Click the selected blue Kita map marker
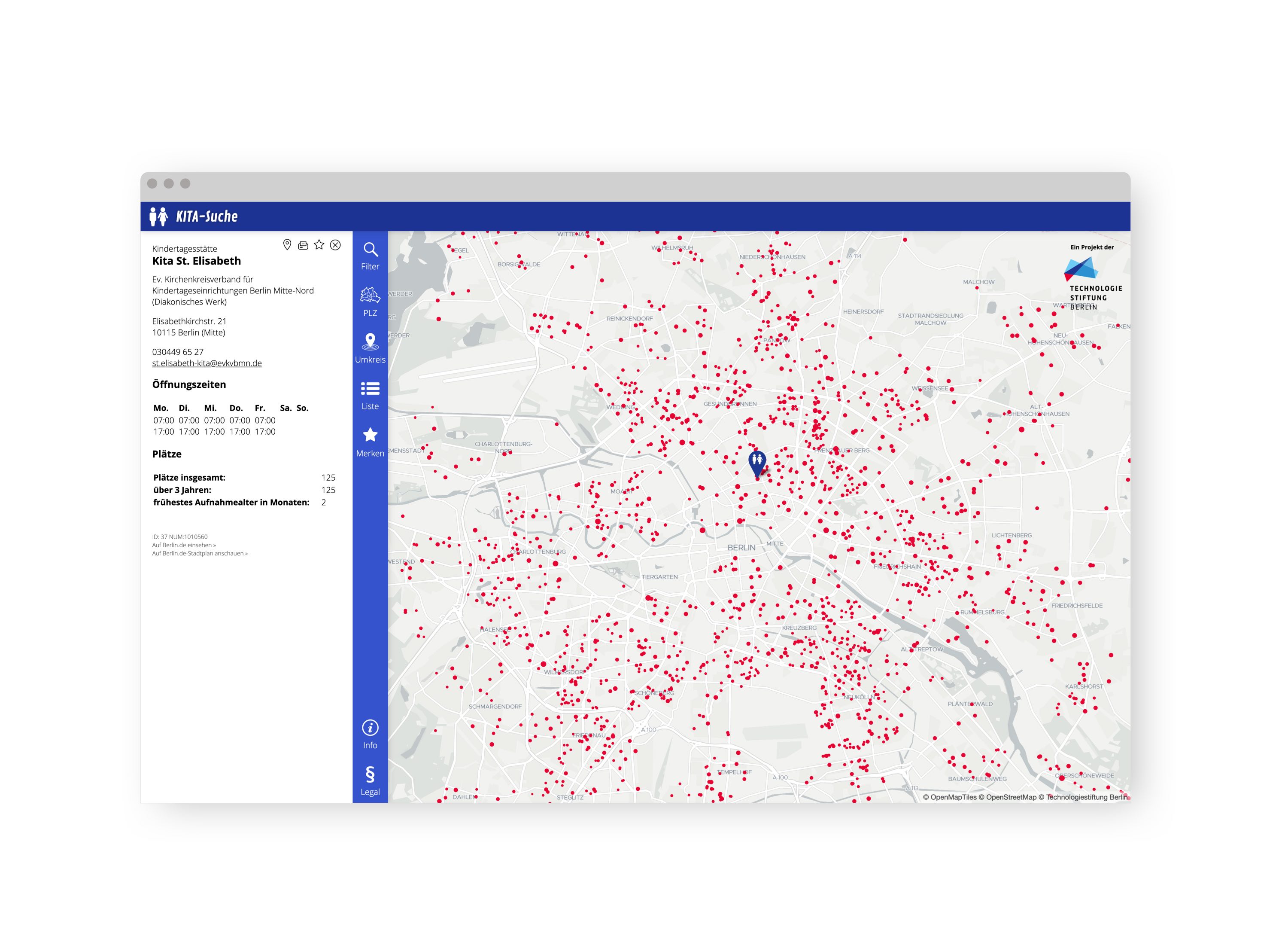This screenshot has height=945, width=1288. [757, 463]
